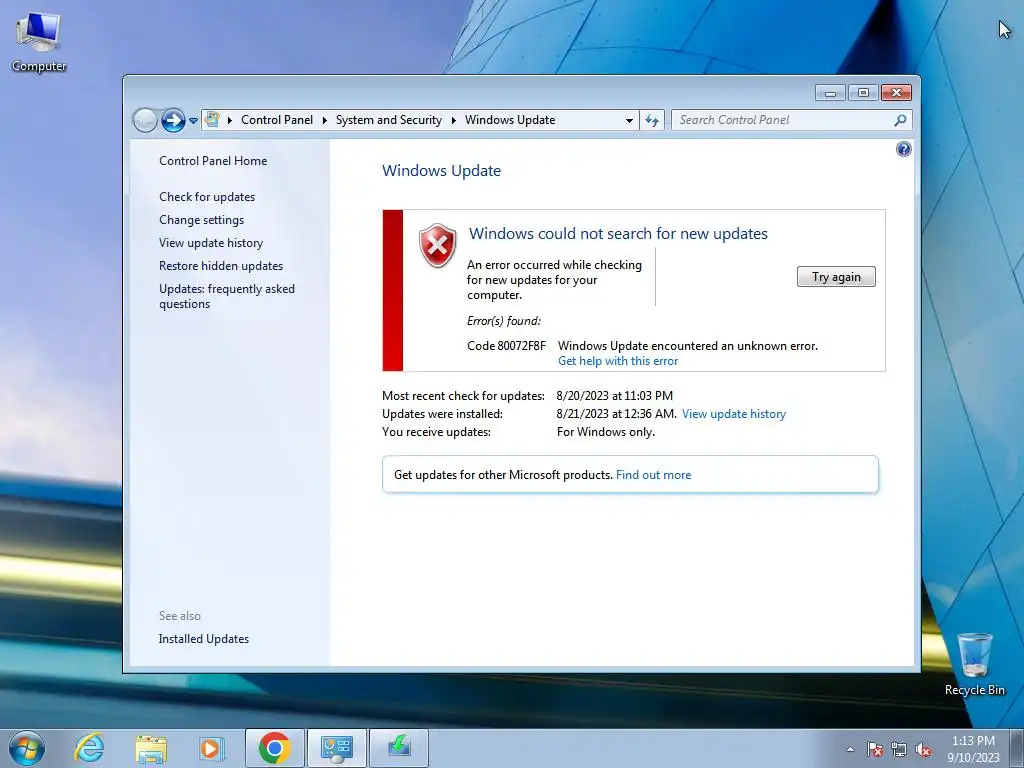The width and height of the screenshot is (1024, 768).
Task: Click the Windows Start orb
Action: coord(27,748)
